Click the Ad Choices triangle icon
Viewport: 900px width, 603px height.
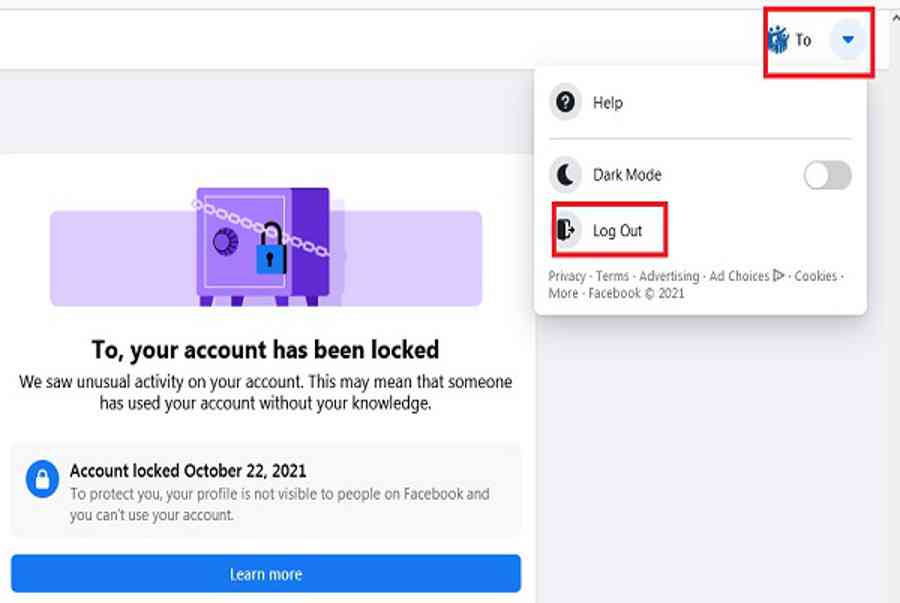pyautogui.click(x=779, y=276)
